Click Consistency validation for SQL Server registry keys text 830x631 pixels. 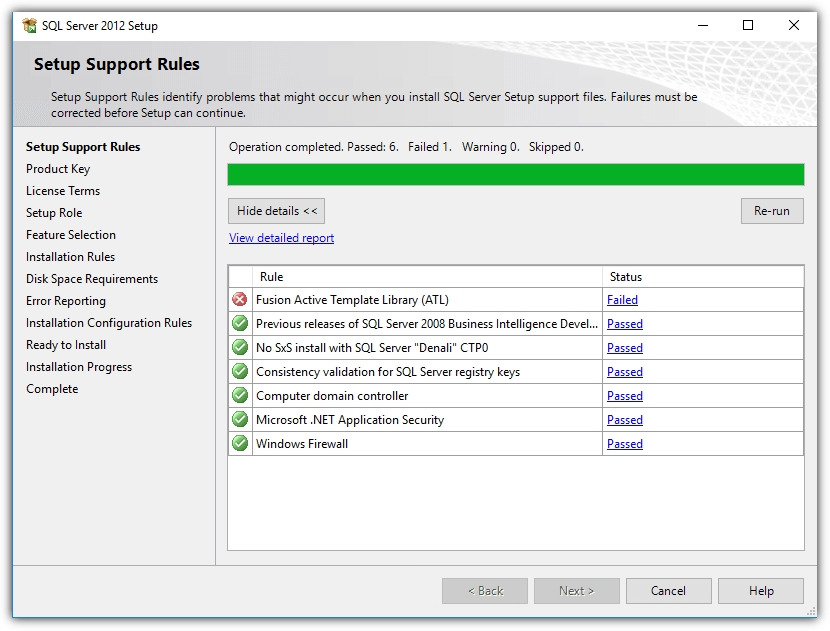point(388,372)
